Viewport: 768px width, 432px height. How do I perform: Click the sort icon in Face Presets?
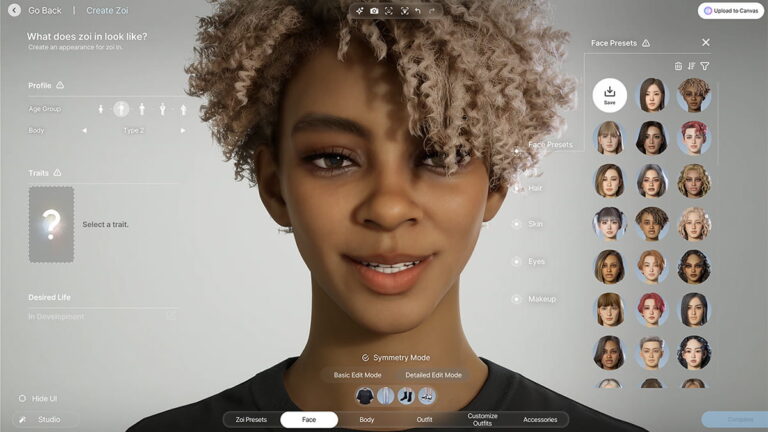pyautogui.click(x=692, y=66)
